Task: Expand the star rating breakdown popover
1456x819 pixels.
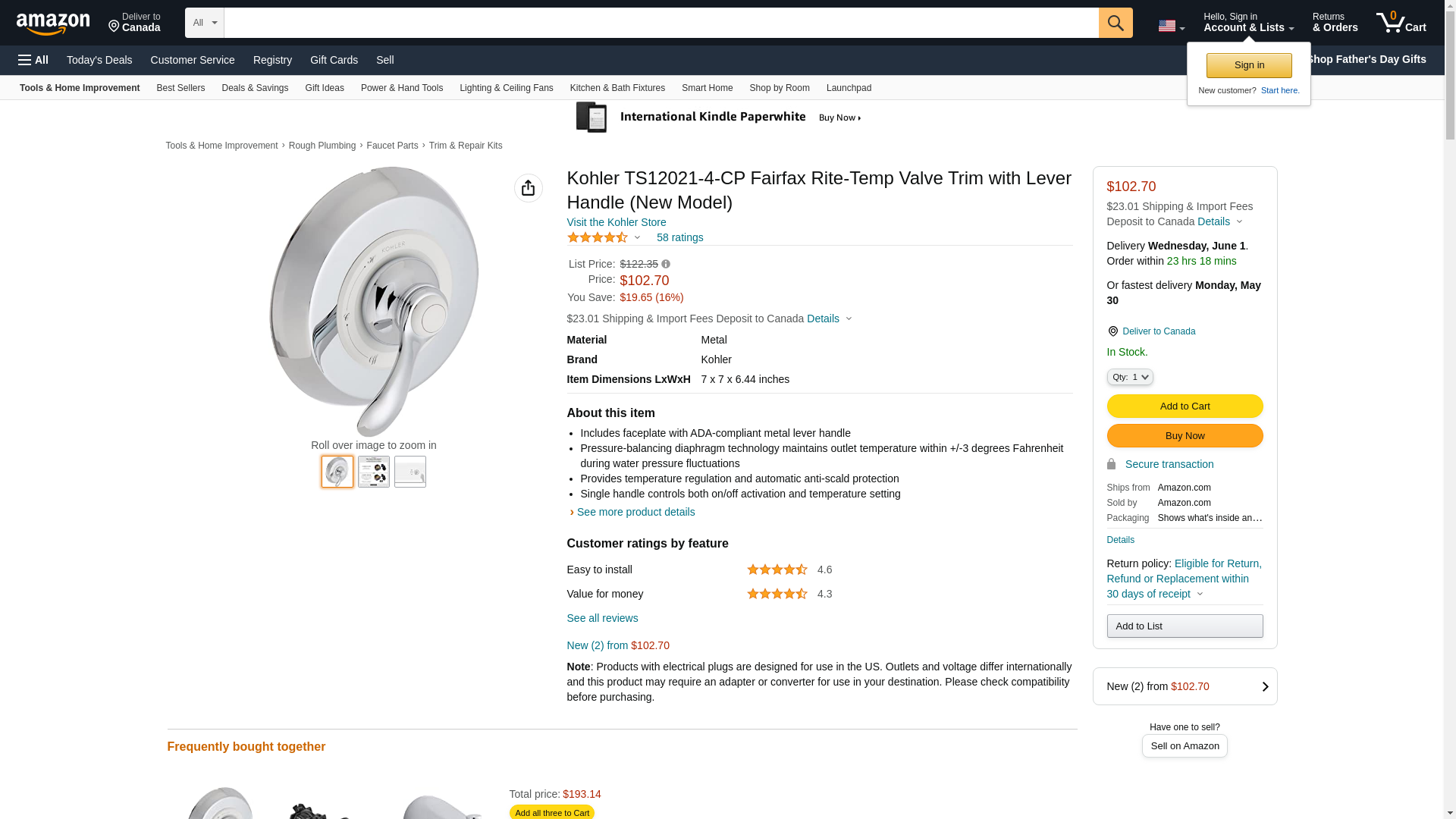Action: click(637, 237)
